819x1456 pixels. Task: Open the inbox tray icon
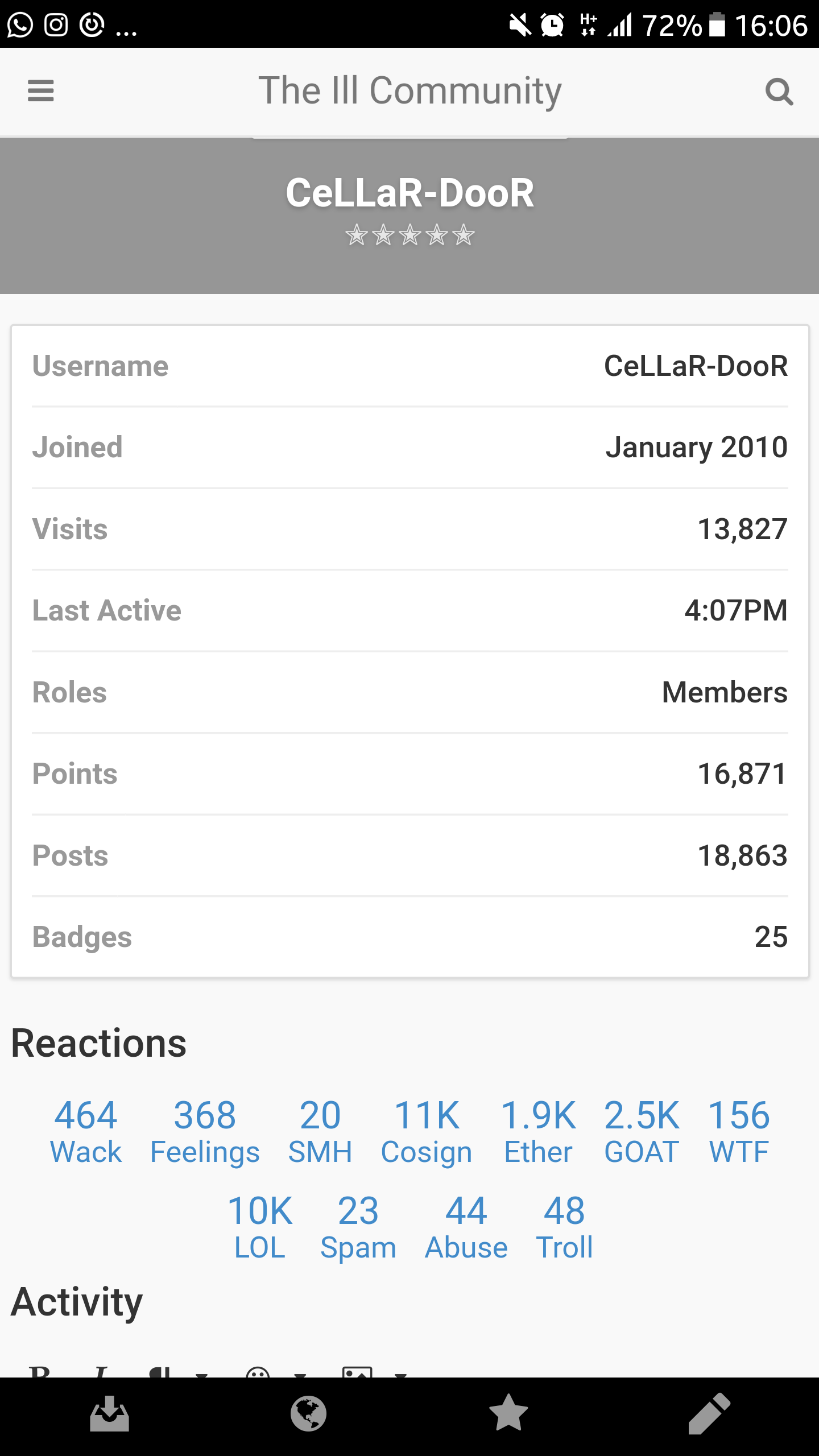tap(109, 1413)
